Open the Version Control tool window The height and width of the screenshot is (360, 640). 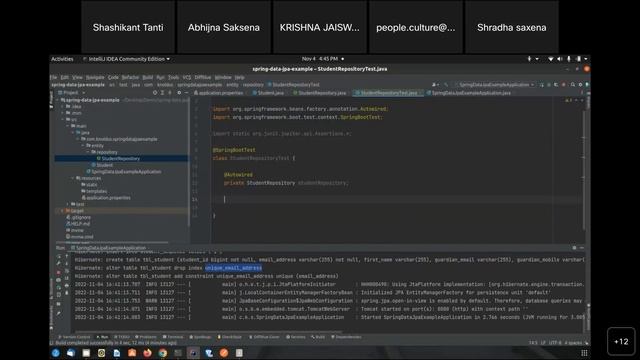tap(74, 337)
